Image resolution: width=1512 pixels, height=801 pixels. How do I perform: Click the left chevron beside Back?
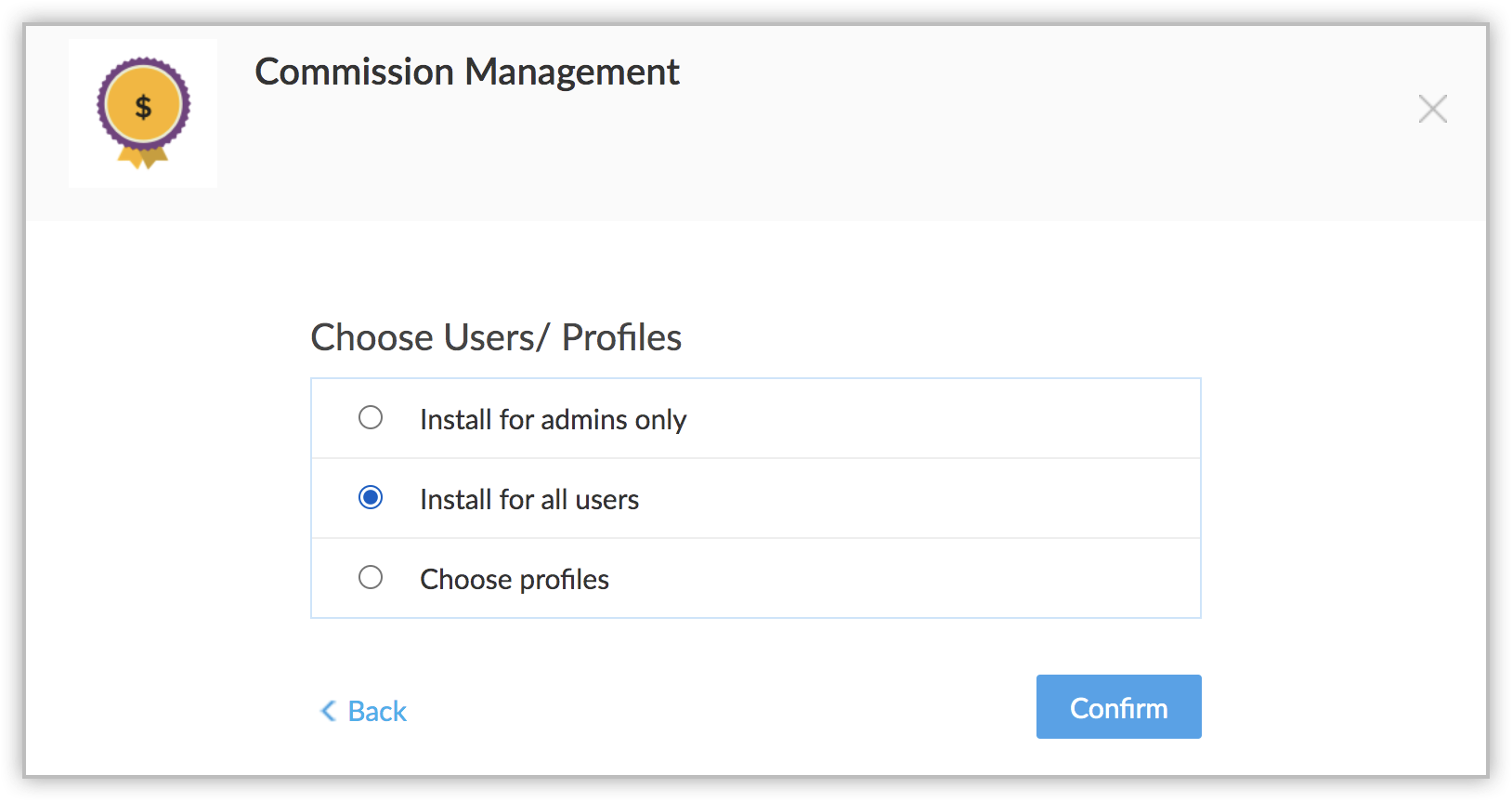tap(328, 711)
